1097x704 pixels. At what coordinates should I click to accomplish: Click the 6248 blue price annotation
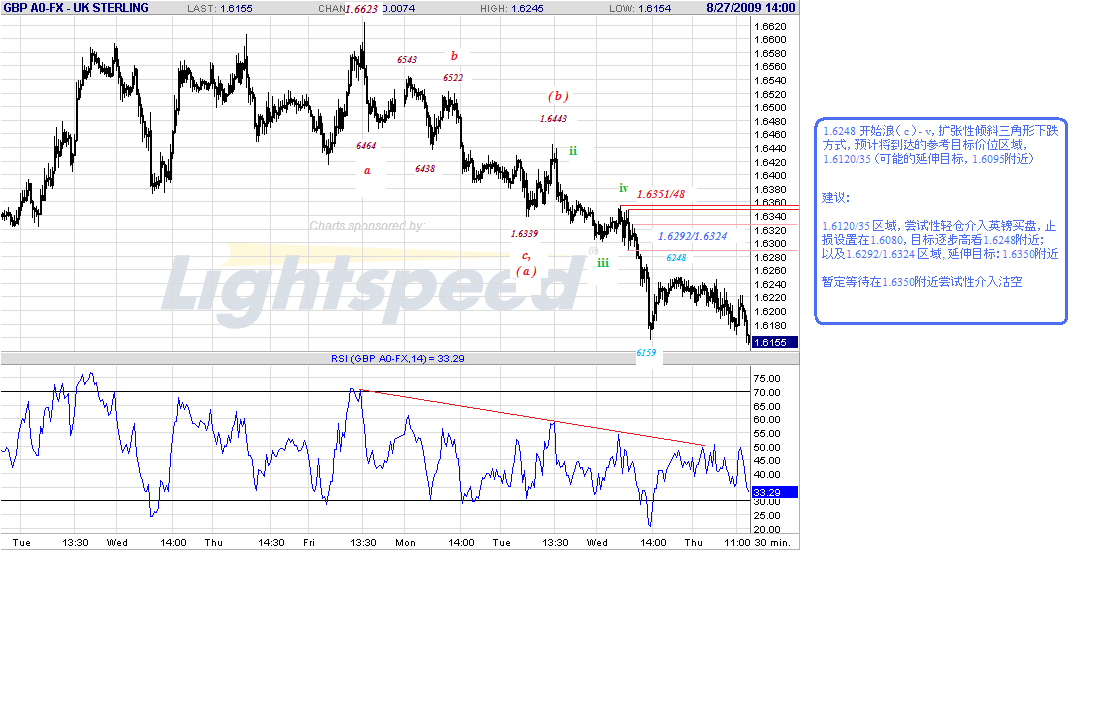(x=676, y=258)
